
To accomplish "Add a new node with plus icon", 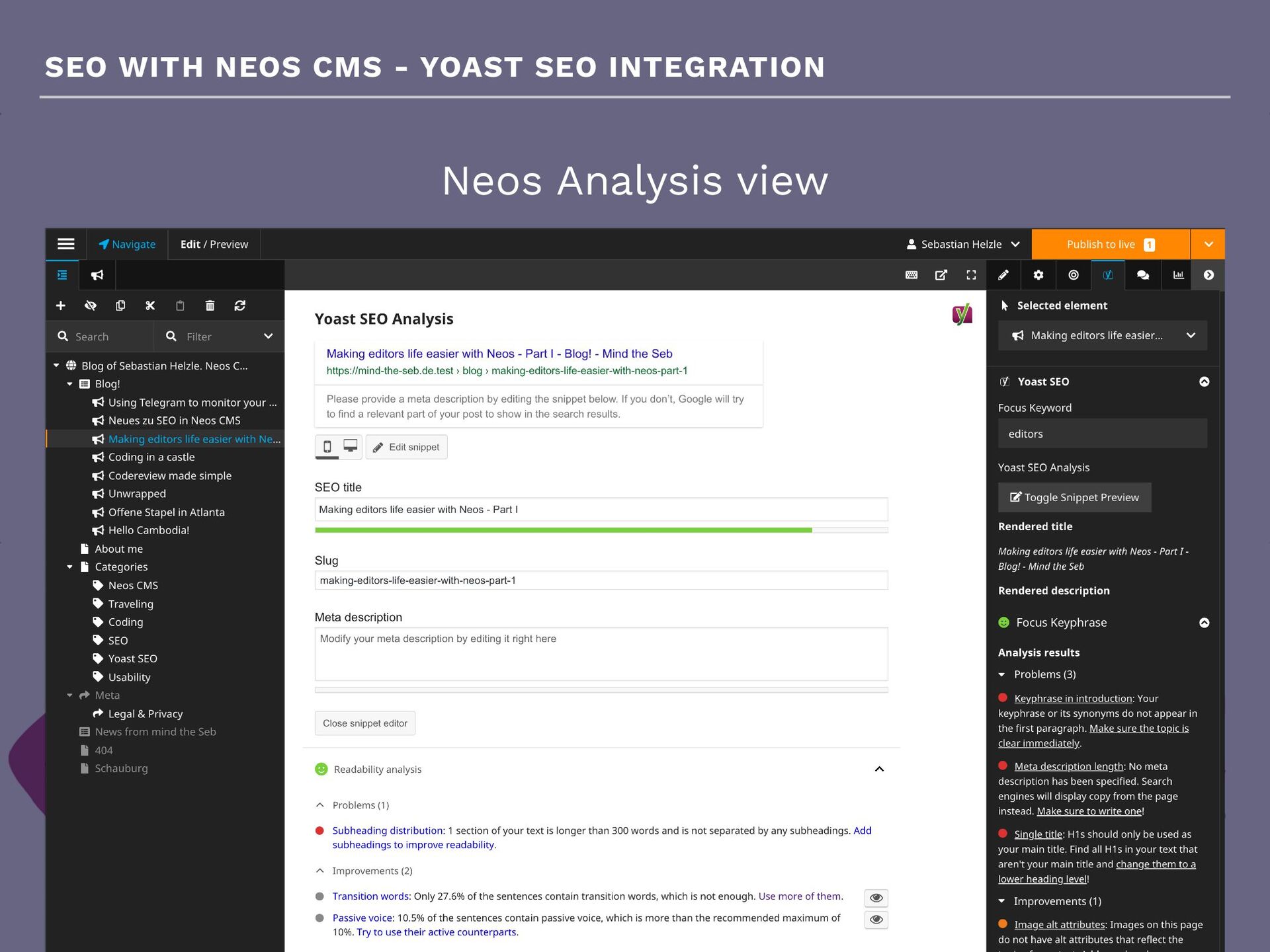I will (x=61, y=305).
